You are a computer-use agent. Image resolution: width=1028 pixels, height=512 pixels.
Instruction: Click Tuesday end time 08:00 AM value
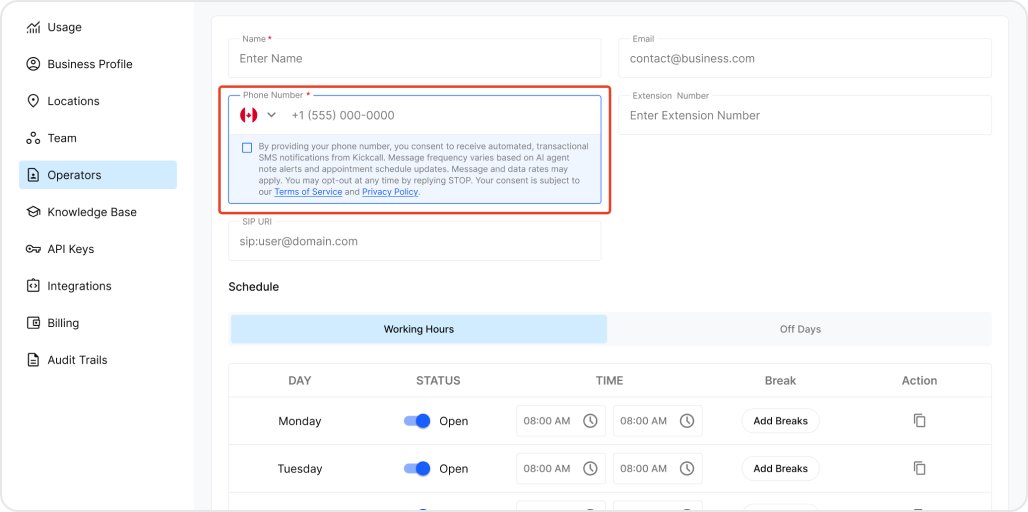pyautogui.click(x=644, y=469)
